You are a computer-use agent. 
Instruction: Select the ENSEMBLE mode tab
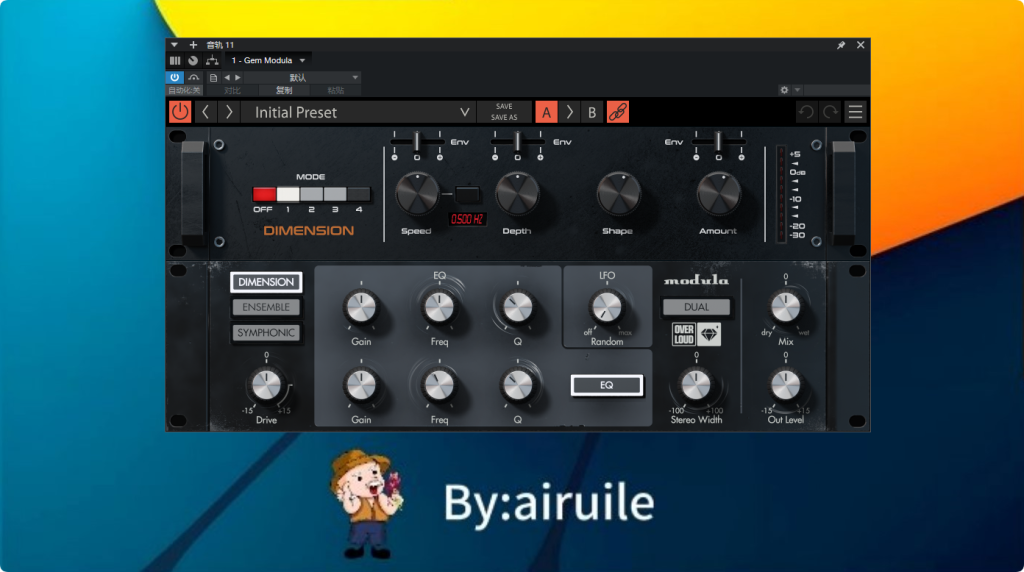[266, 307]
